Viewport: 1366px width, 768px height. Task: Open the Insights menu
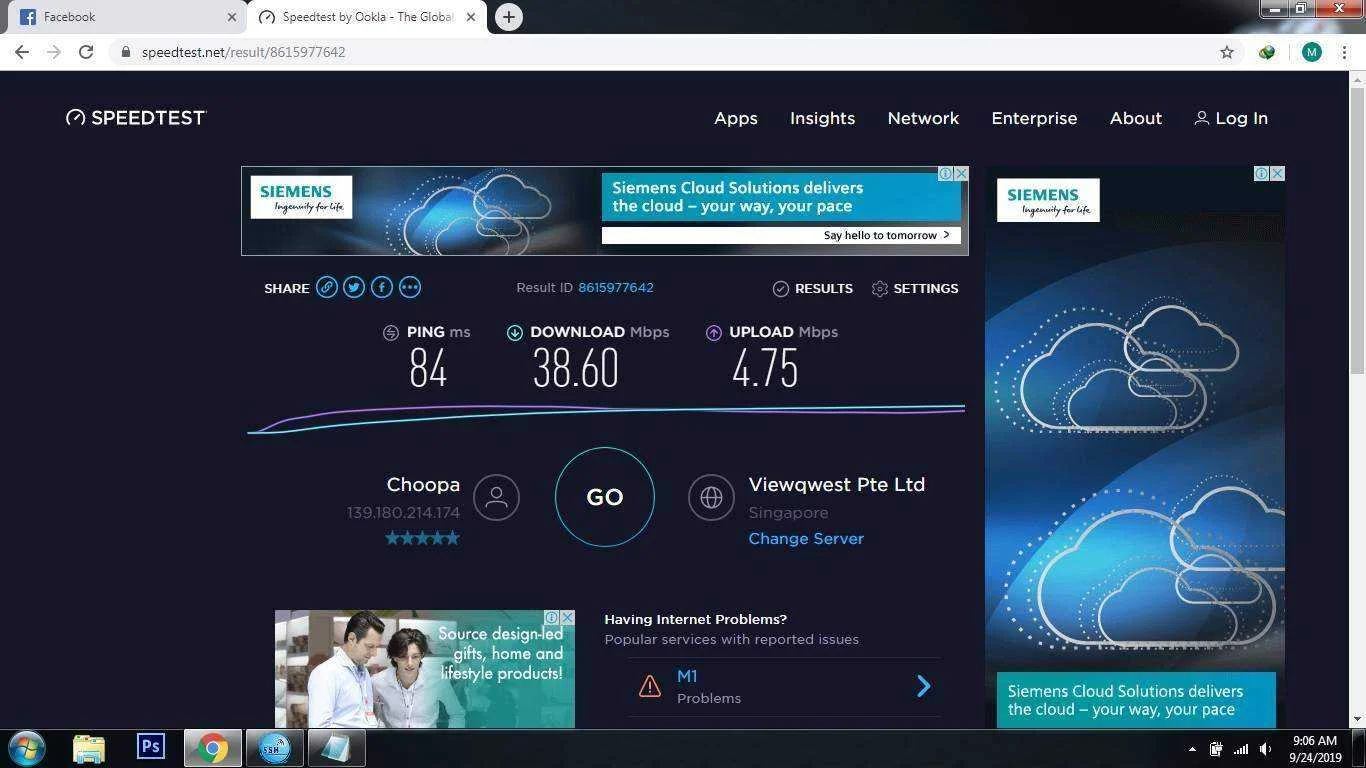pos(822,118)
